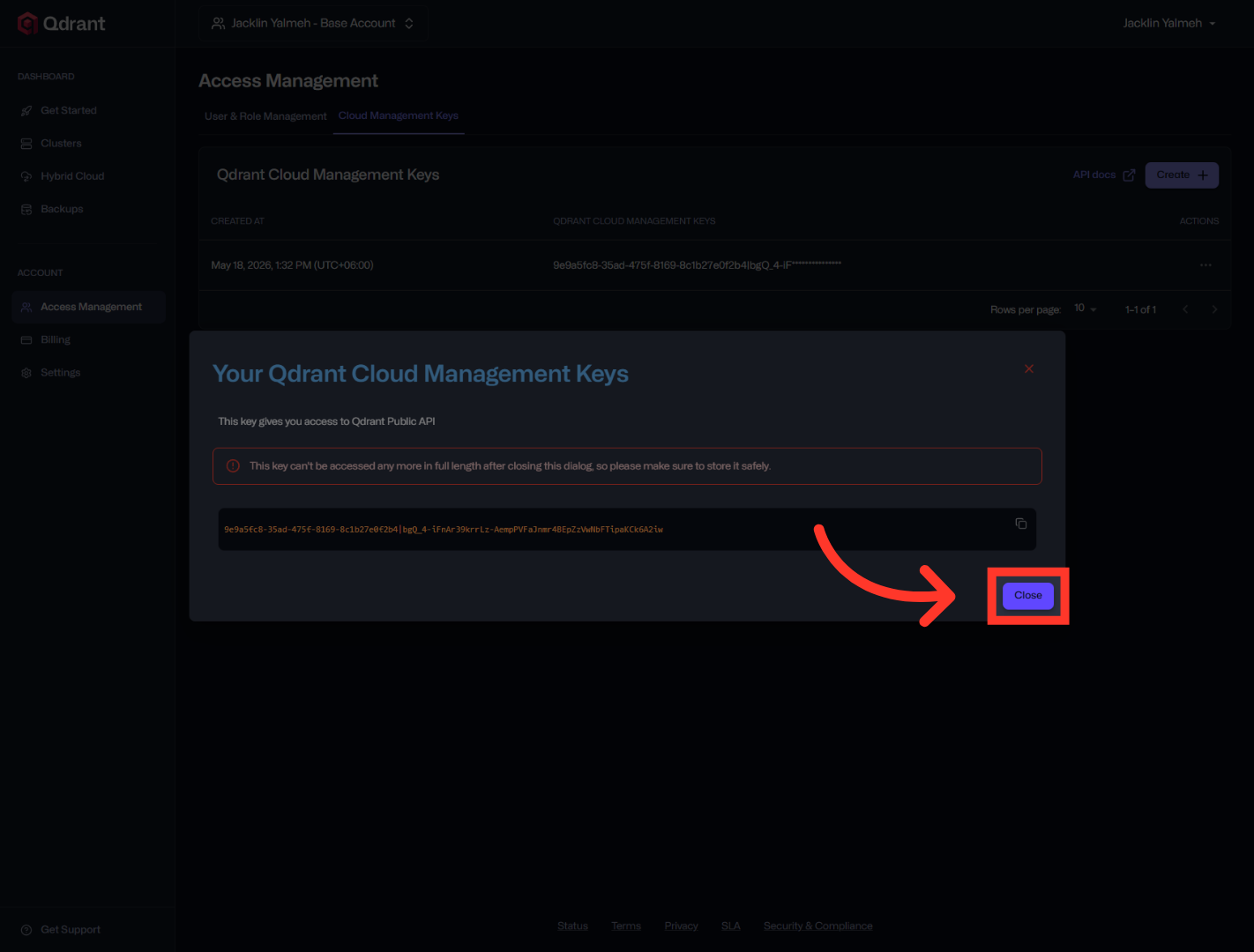Go to previous page of keys
The width and height of the screenshot is (1254, 952).
coord(1185,309)
